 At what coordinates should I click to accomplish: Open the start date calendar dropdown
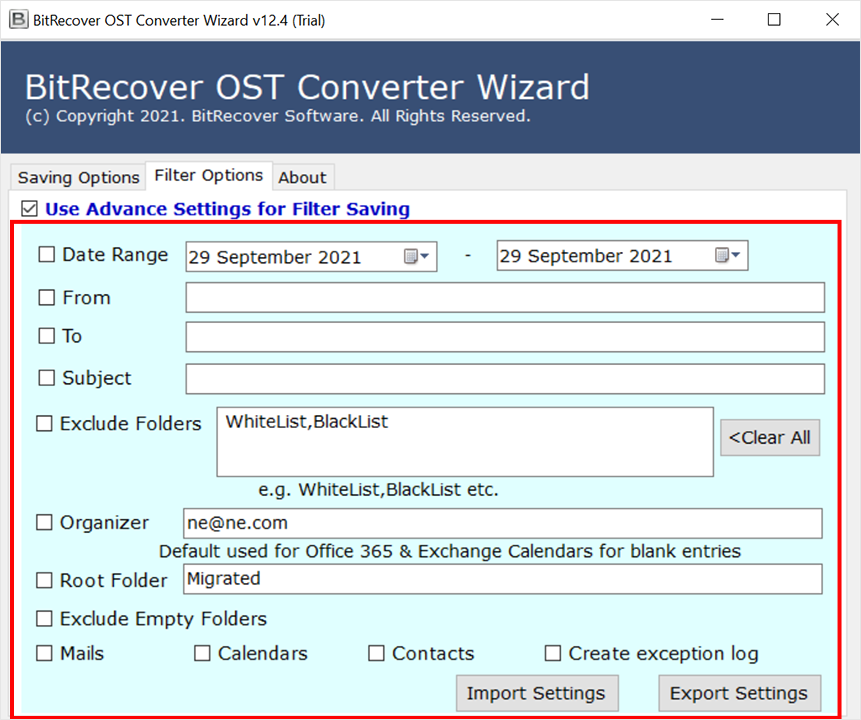pyautogui.click(x=425, y=256)
